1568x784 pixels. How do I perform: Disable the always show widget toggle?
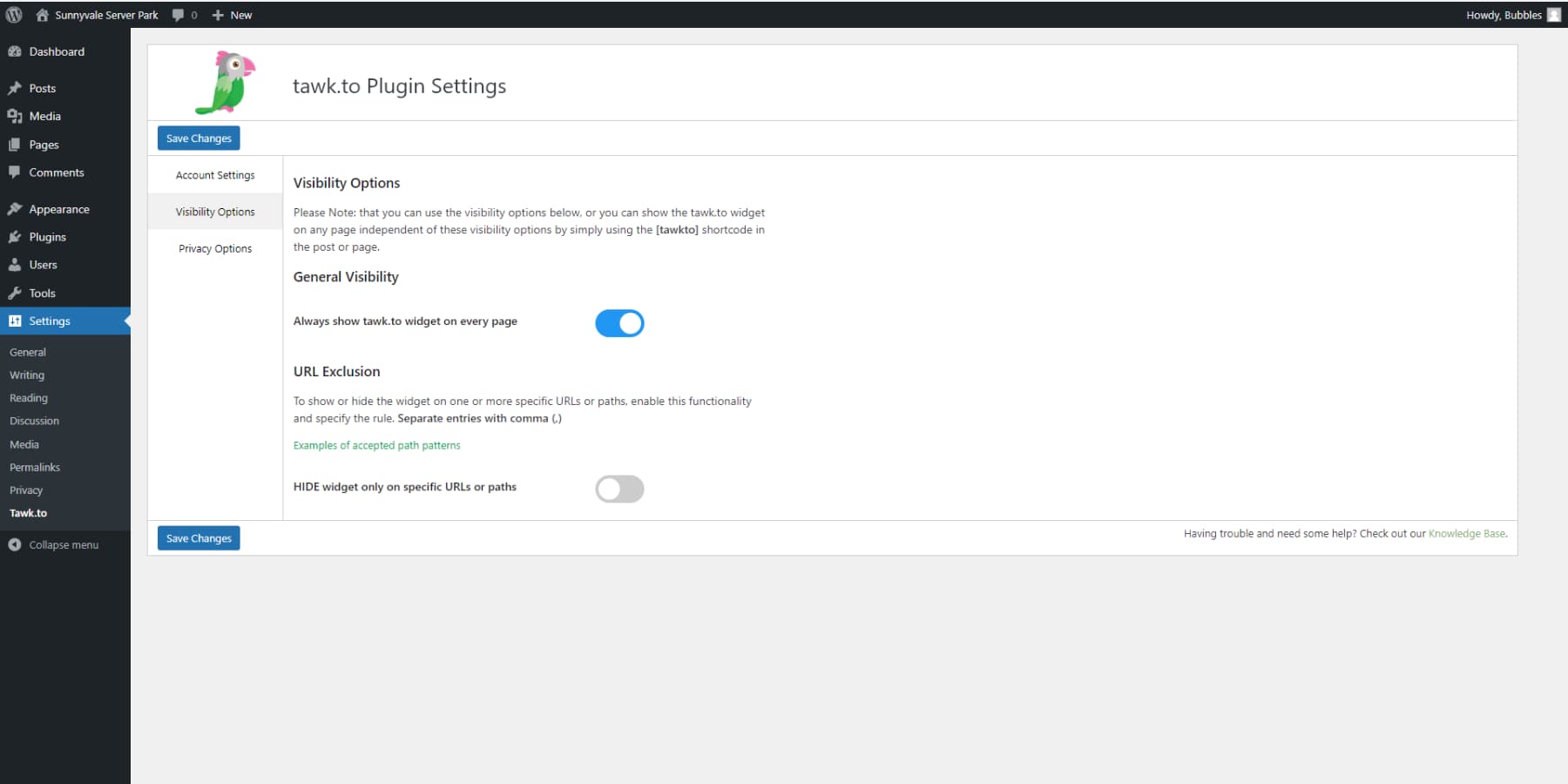619,323
